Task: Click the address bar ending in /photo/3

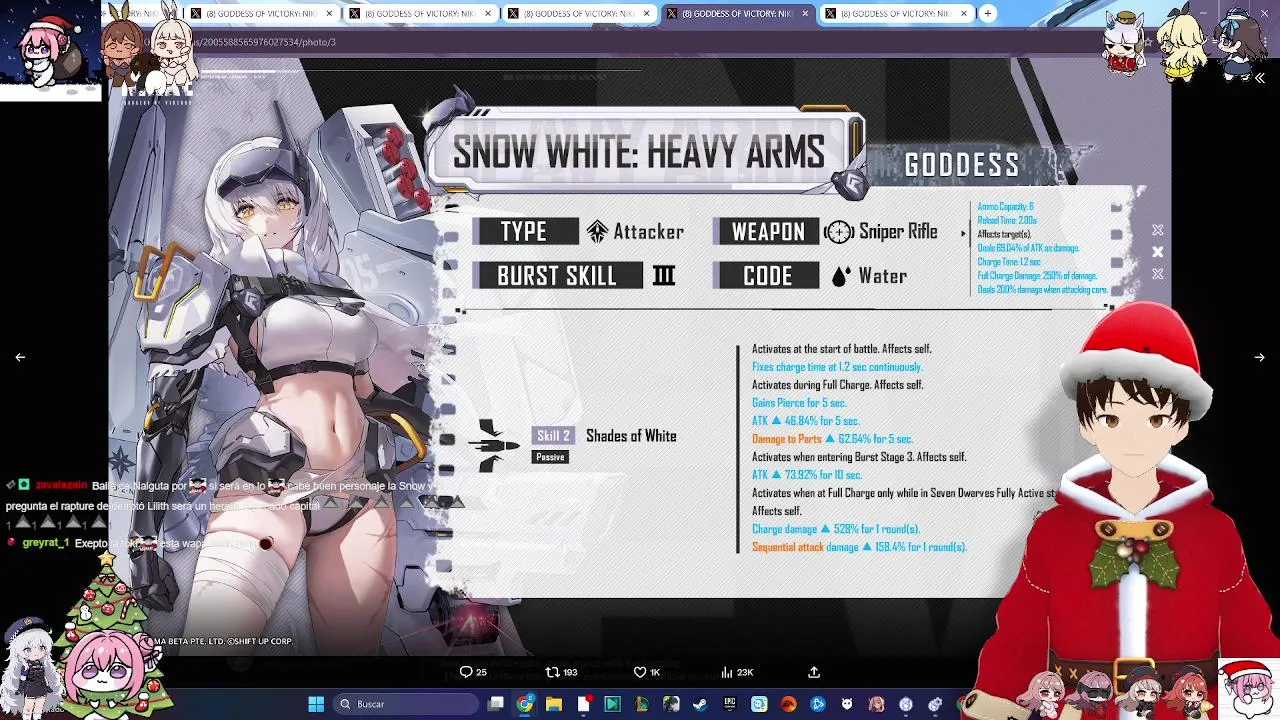Action: pyautogui.click(x=640, y=42)
